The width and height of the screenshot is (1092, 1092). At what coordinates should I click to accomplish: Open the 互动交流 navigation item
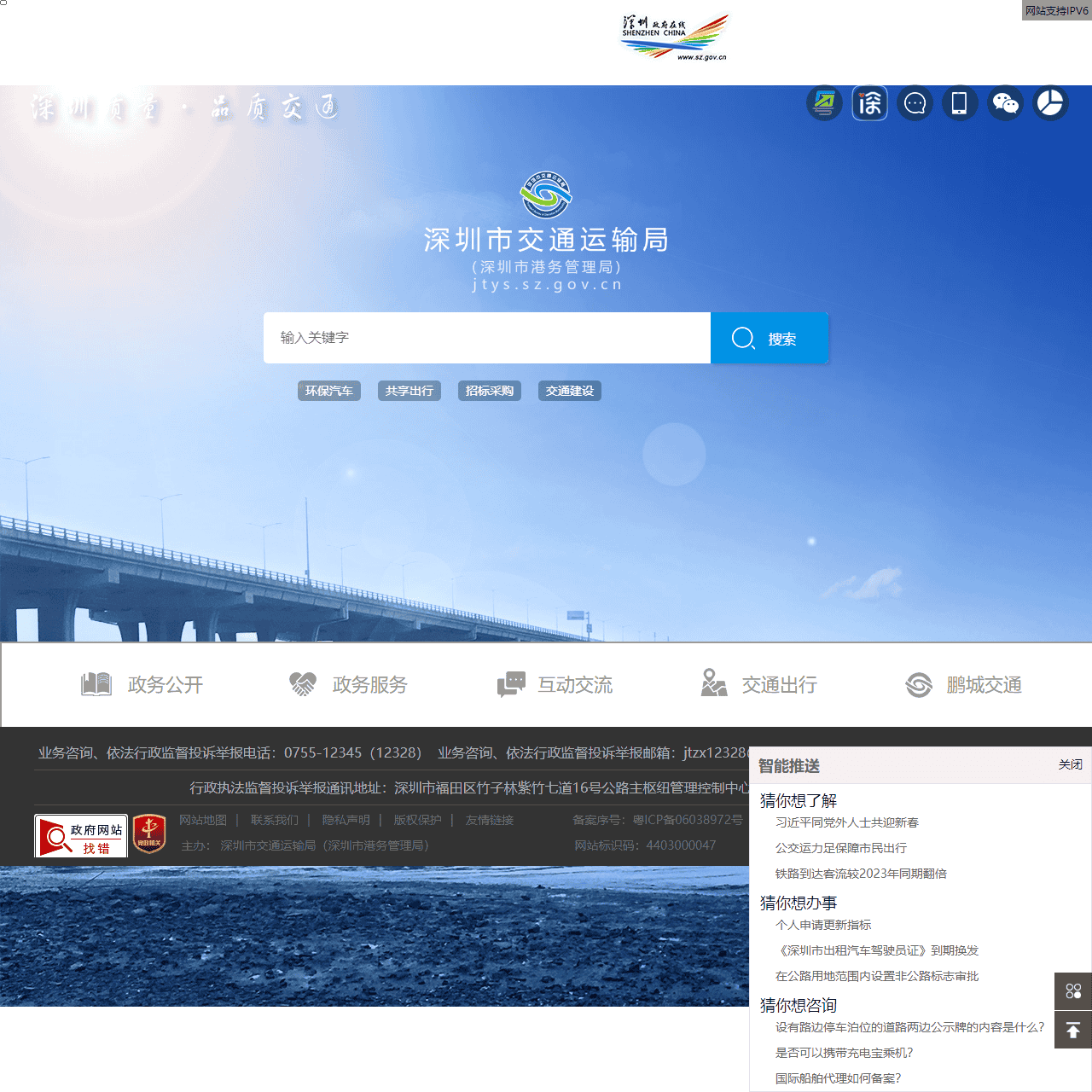555,684
